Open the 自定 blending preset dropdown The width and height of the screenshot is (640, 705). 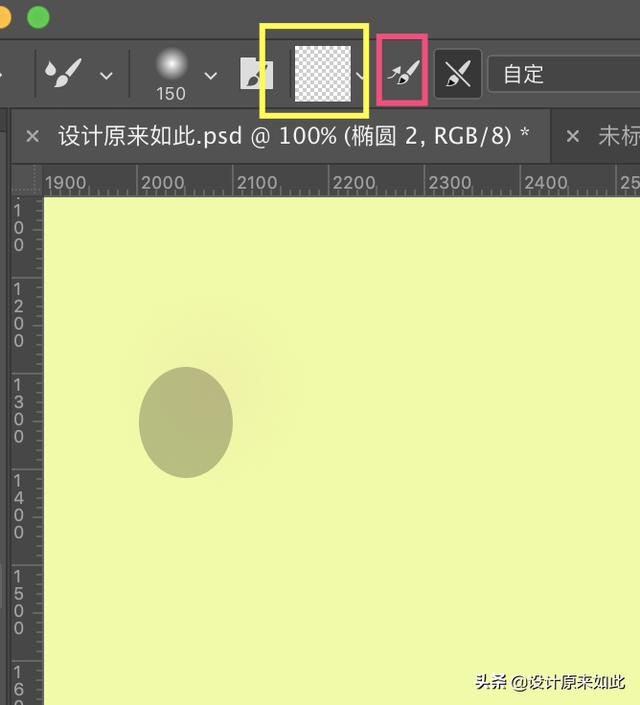(x=564, y=74)
